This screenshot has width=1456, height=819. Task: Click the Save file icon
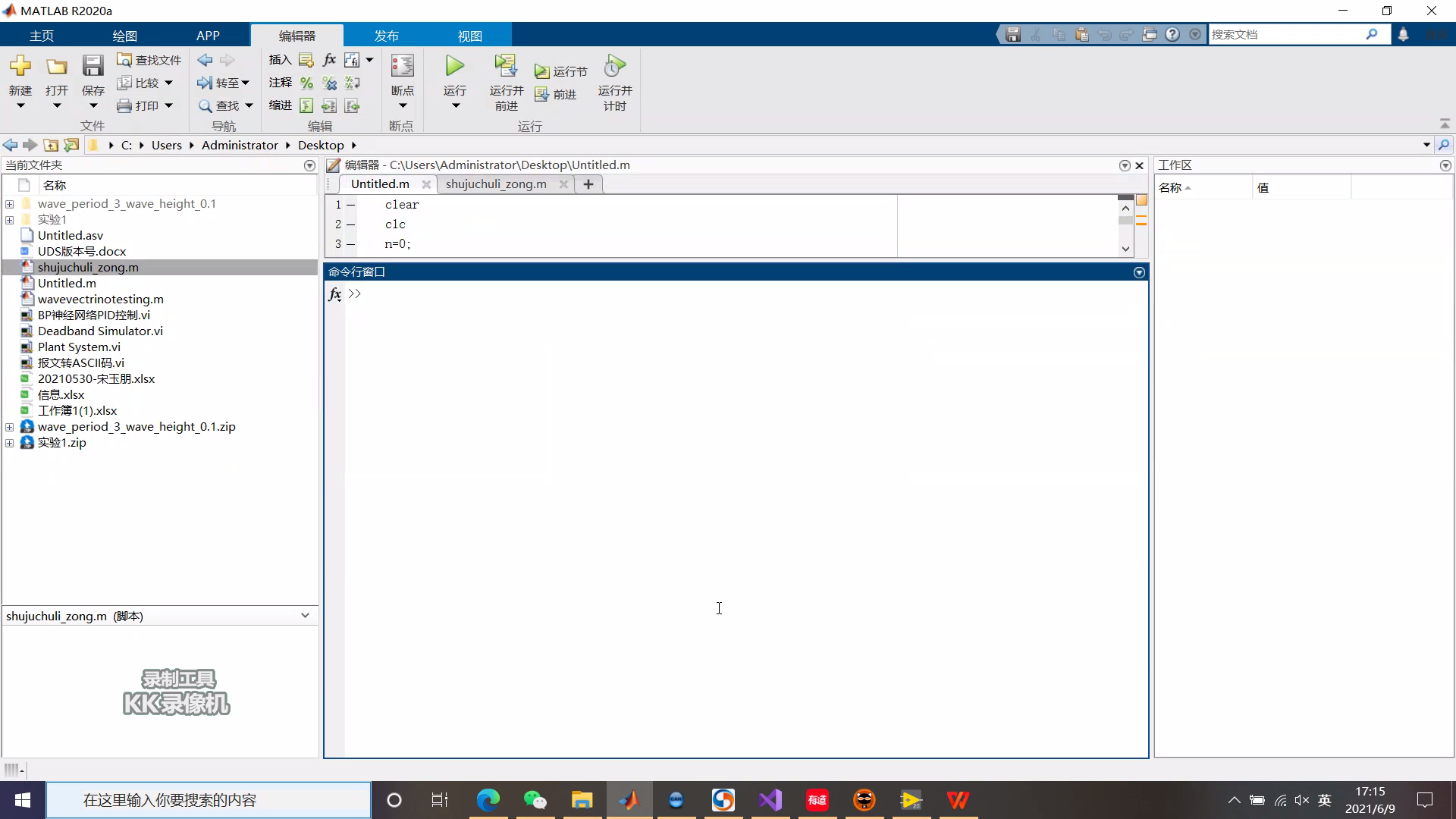pos(93,67)
